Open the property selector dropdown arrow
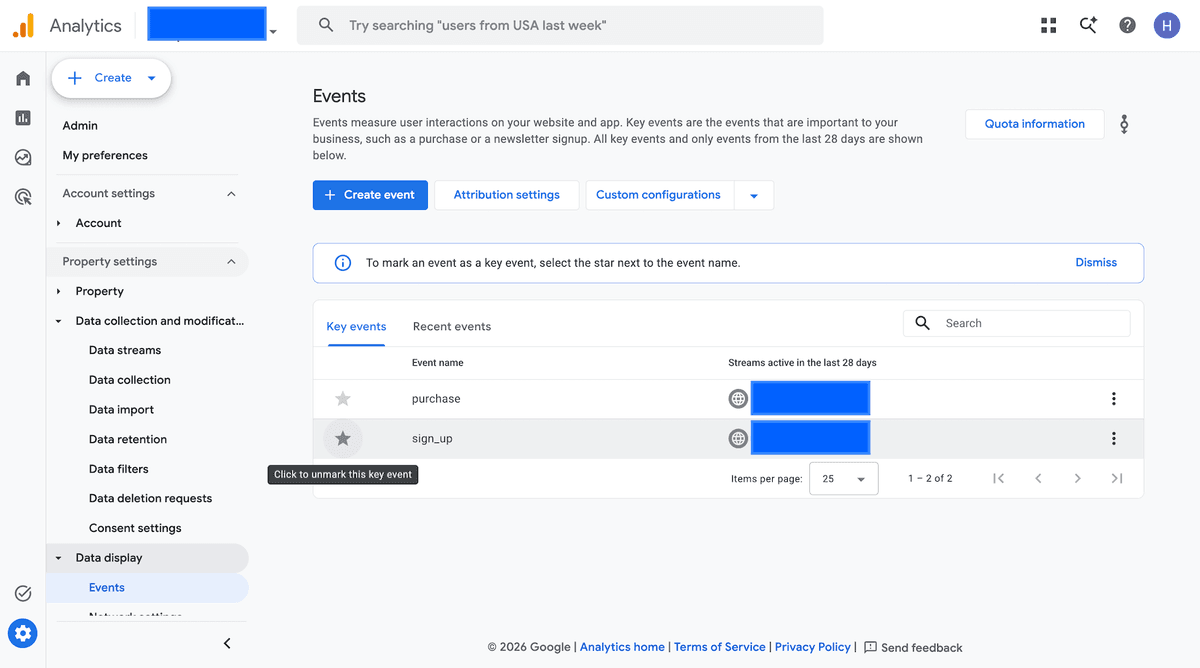 273,32
